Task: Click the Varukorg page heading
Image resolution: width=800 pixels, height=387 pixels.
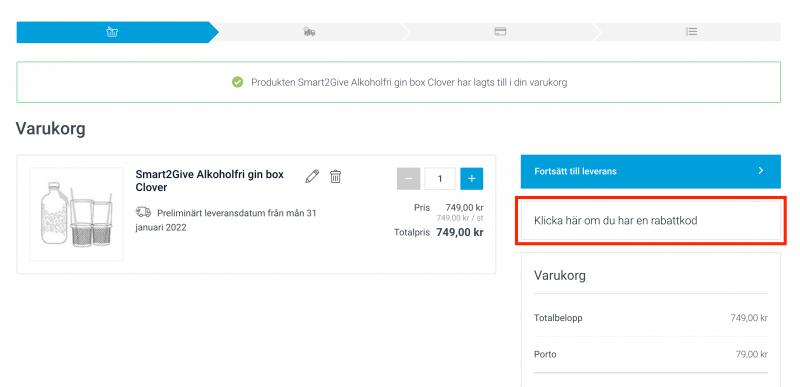Action: tap(51, 128)
